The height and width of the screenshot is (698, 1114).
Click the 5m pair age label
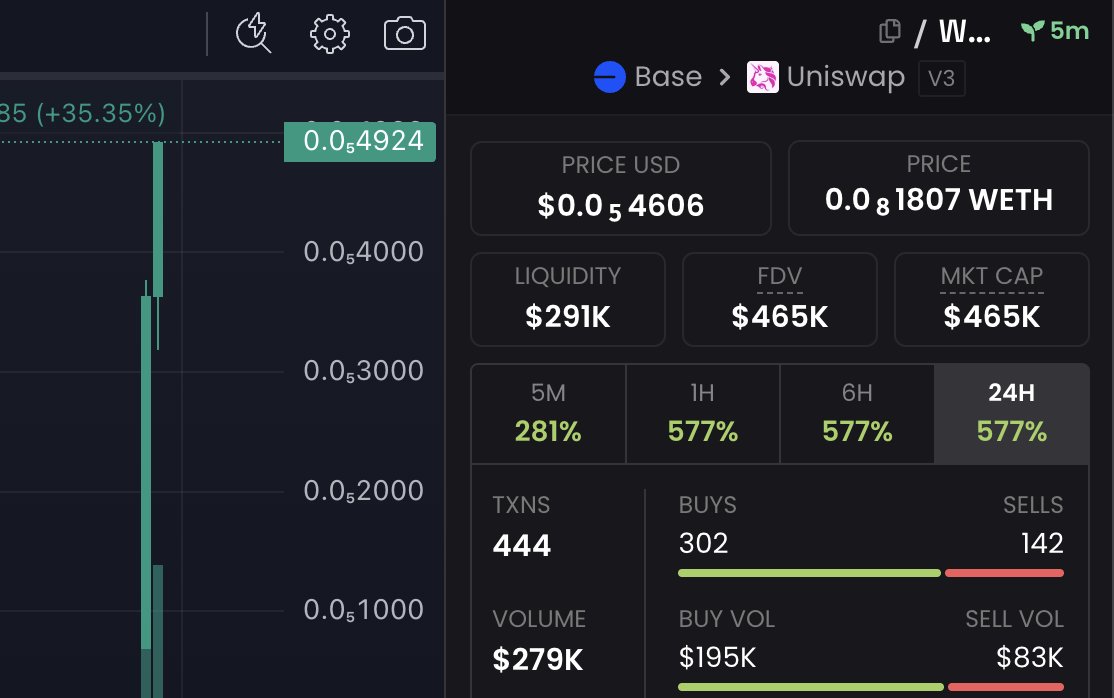click(x=1069, y=31)
